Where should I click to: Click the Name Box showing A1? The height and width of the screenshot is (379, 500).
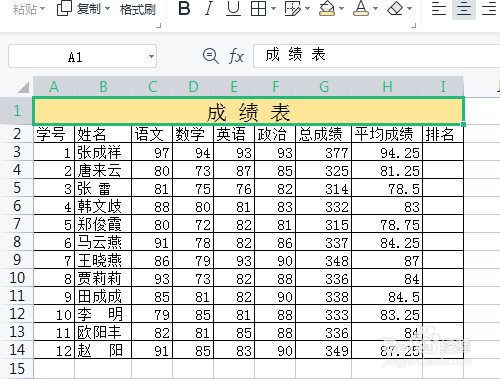82,56
